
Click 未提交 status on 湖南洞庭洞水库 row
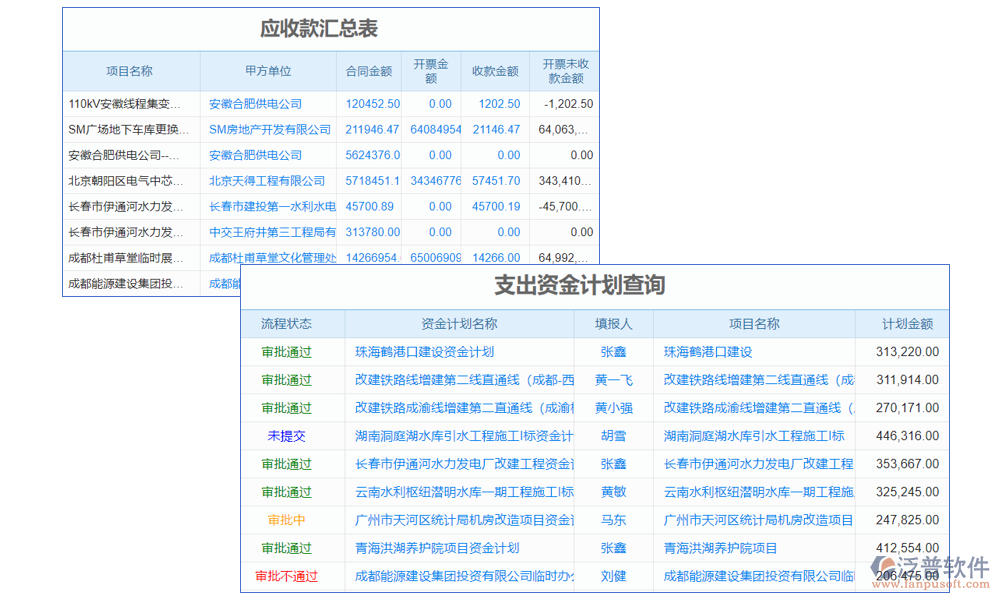(x=287, y=436)
